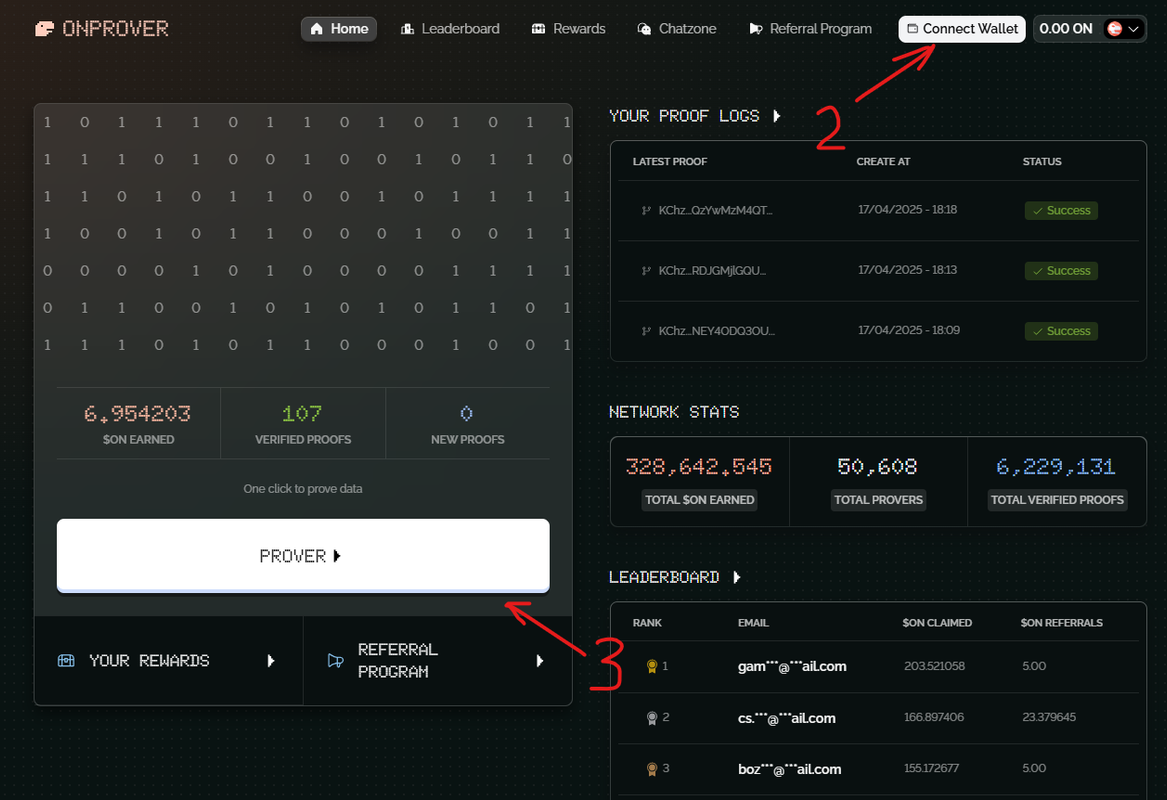The image size is (1167, 800).
Task: Click the gold medal icon for rank 1
Action: tap(652, 667)
